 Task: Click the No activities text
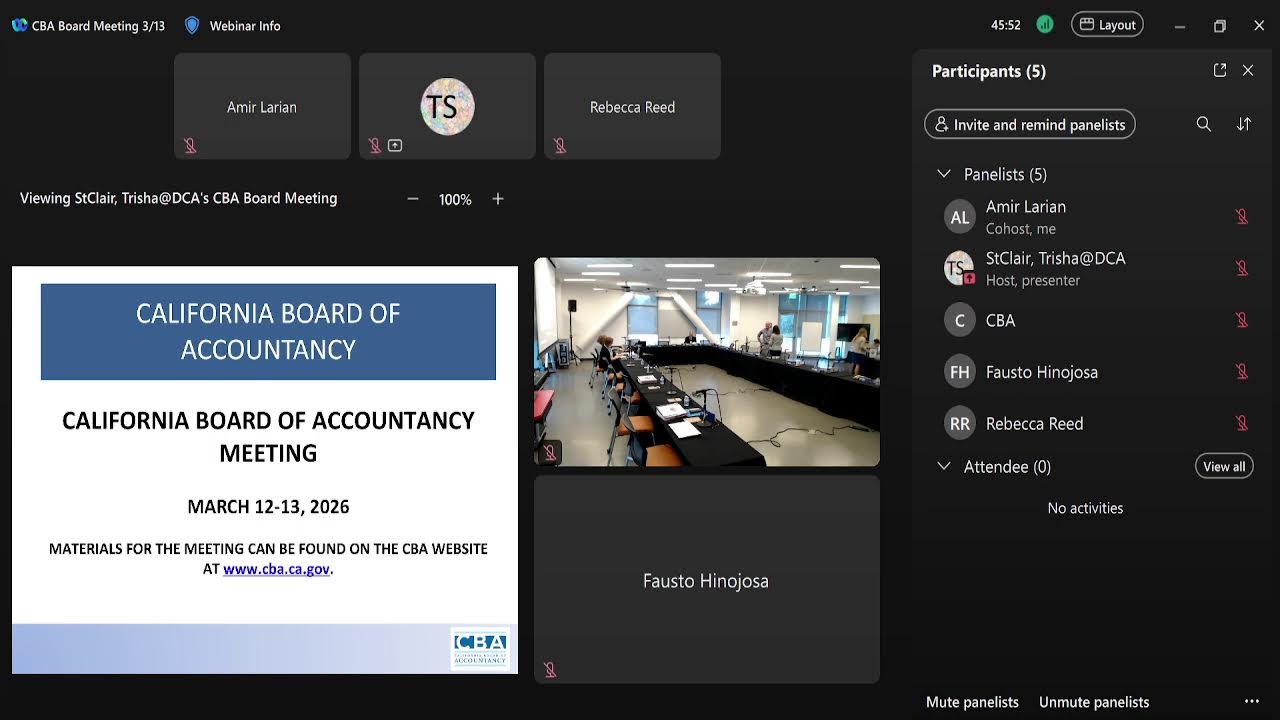(x=1085, y=508)
